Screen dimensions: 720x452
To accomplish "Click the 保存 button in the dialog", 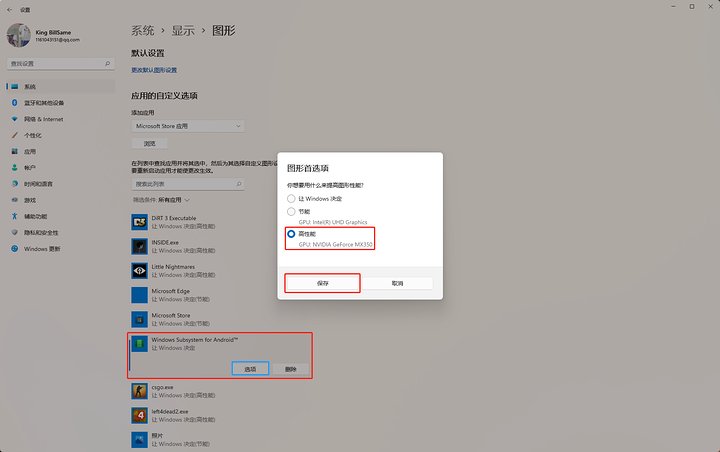I will [x=323, y=283].
